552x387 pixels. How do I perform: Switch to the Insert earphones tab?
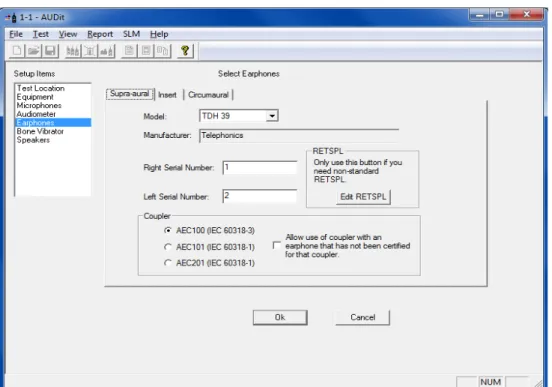point(167,95)
